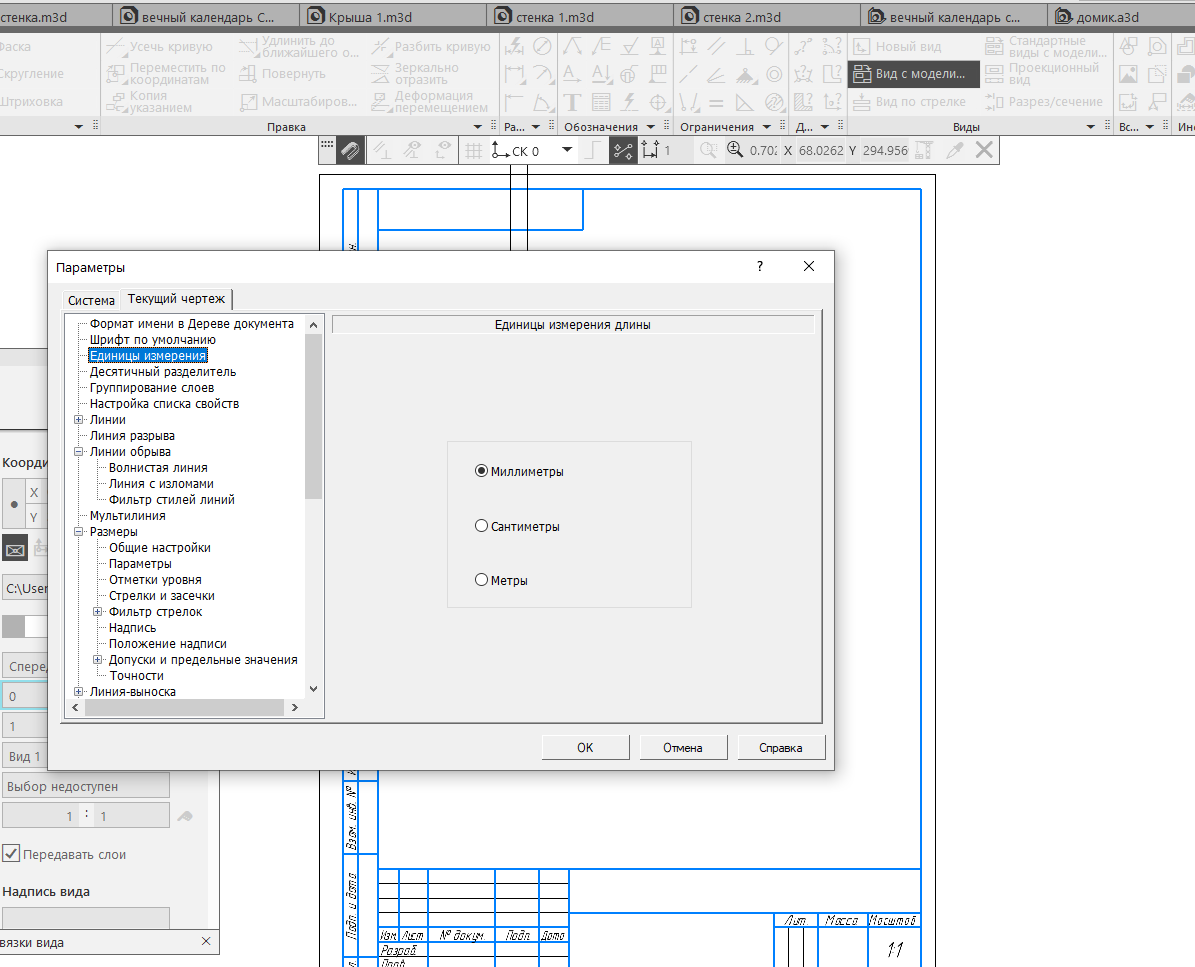Click the СК 0 coordinate system icon

click(500, 151)
